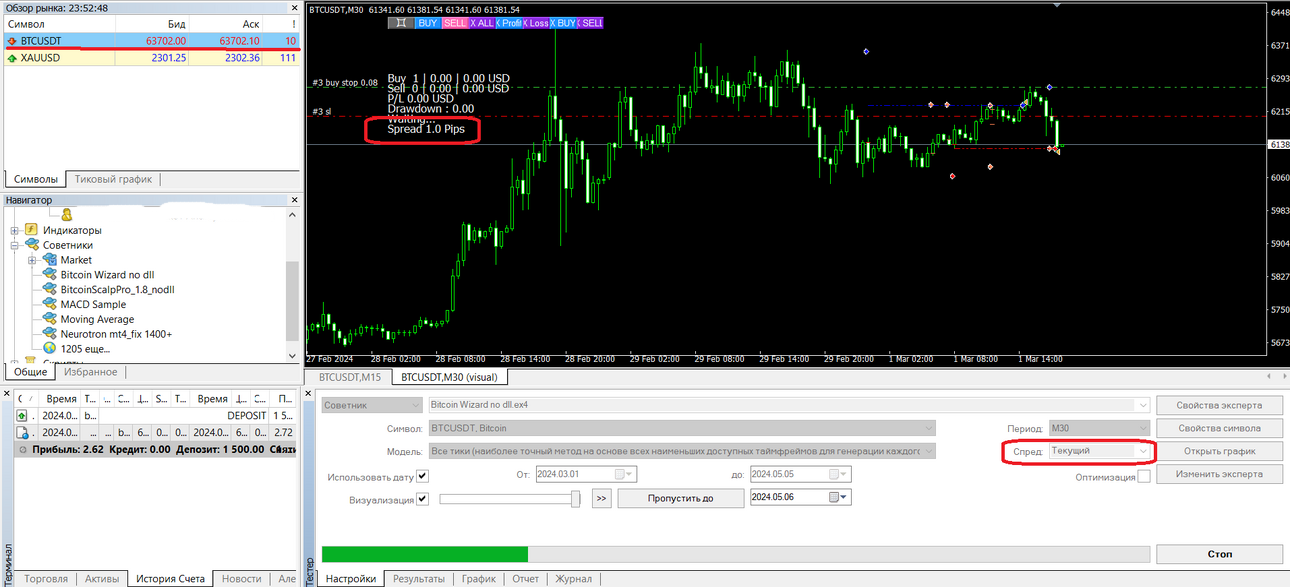Image resolution: width=1290 pixels, height=587 pixels.
Task: Toggle the Использовать дату checkbox
Action: click(x=422, y=476)
